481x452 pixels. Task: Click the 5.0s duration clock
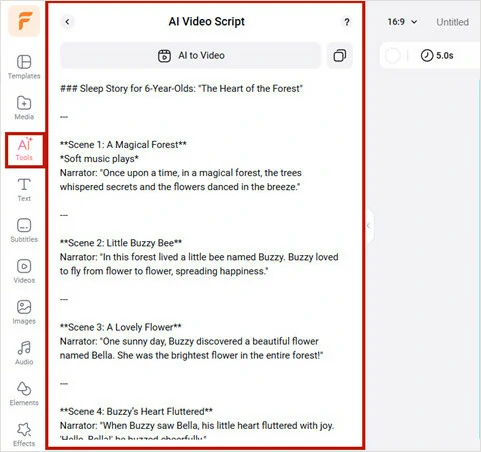(x=437, y=55)
